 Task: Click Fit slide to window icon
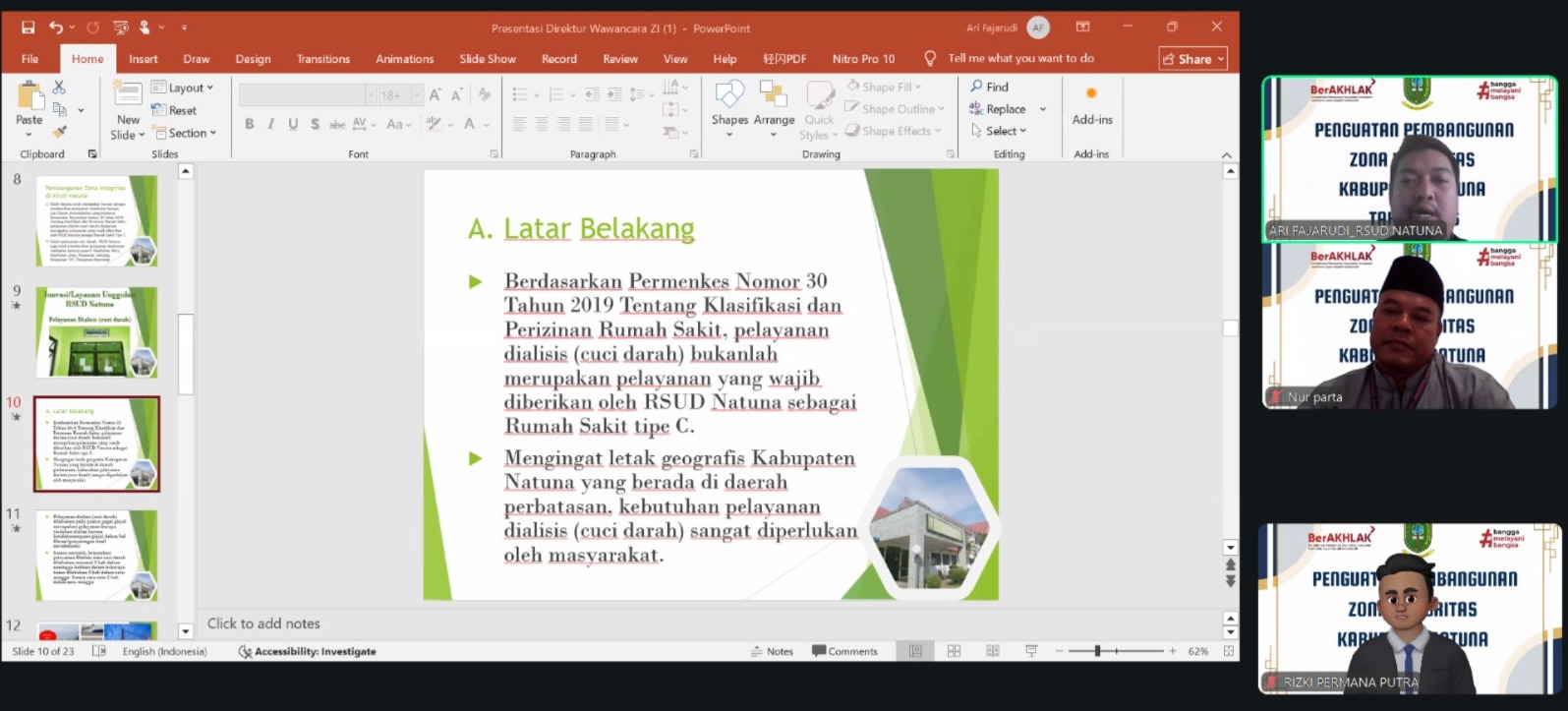(x=1228, y=651)
